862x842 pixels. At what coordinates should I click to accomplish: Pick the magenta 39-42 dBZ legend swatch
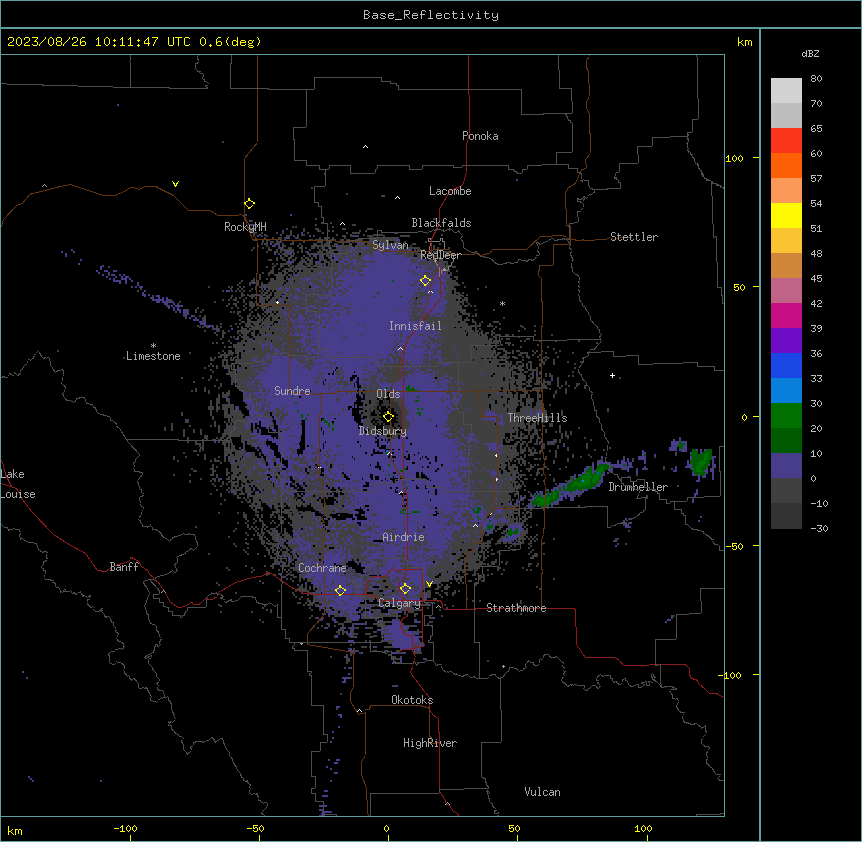(x=786, y=315)
